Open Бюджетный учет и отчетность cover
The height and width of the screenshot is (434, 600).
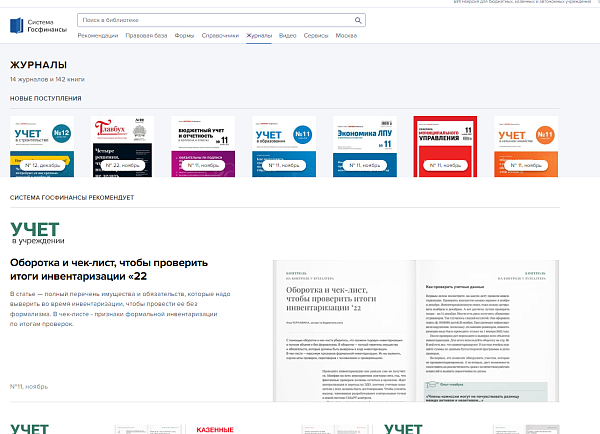coord(203,146)
